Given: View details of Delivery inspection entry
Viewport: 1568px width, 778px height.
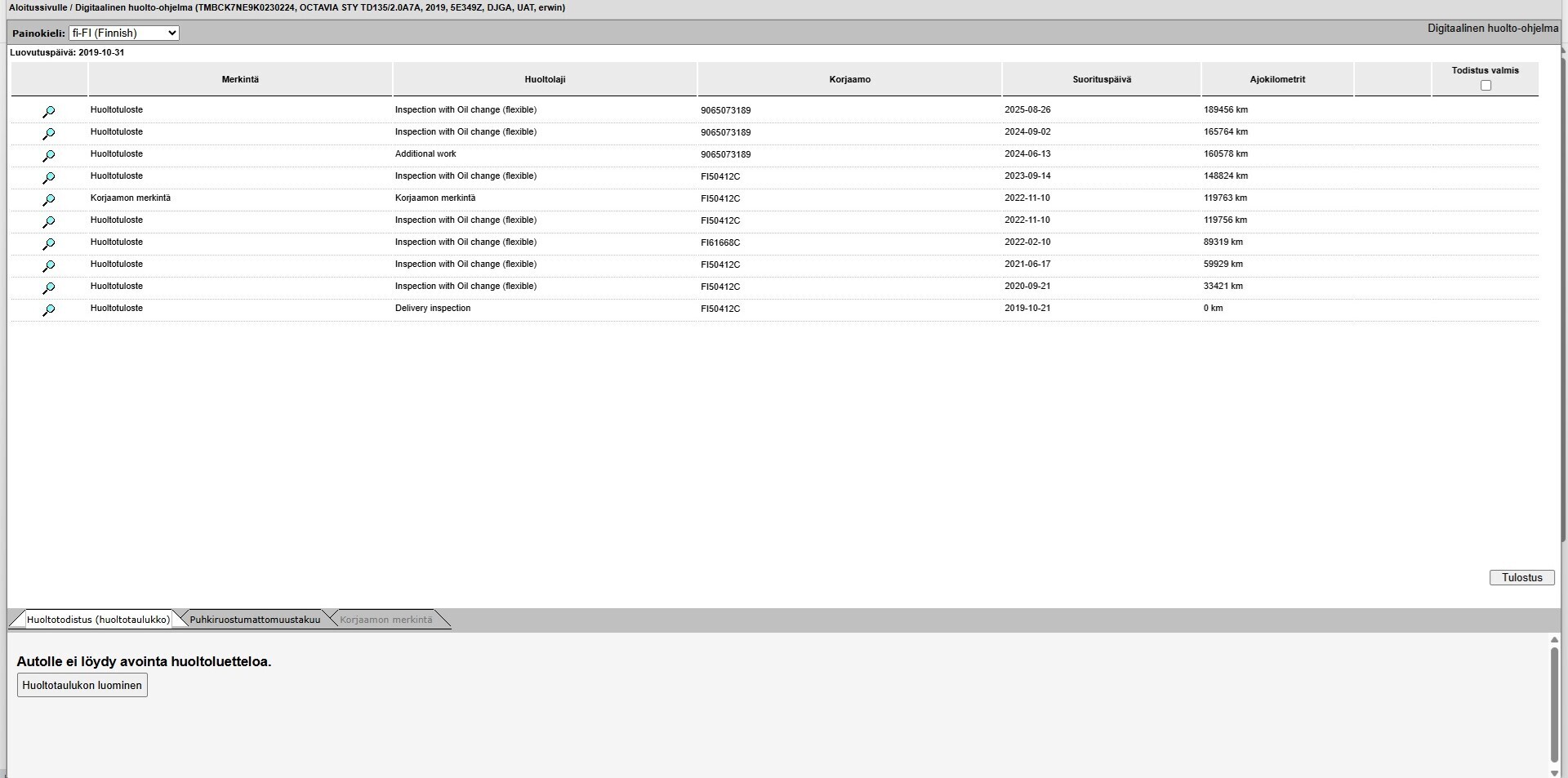Looking at the screenshot, I should 48,310.
